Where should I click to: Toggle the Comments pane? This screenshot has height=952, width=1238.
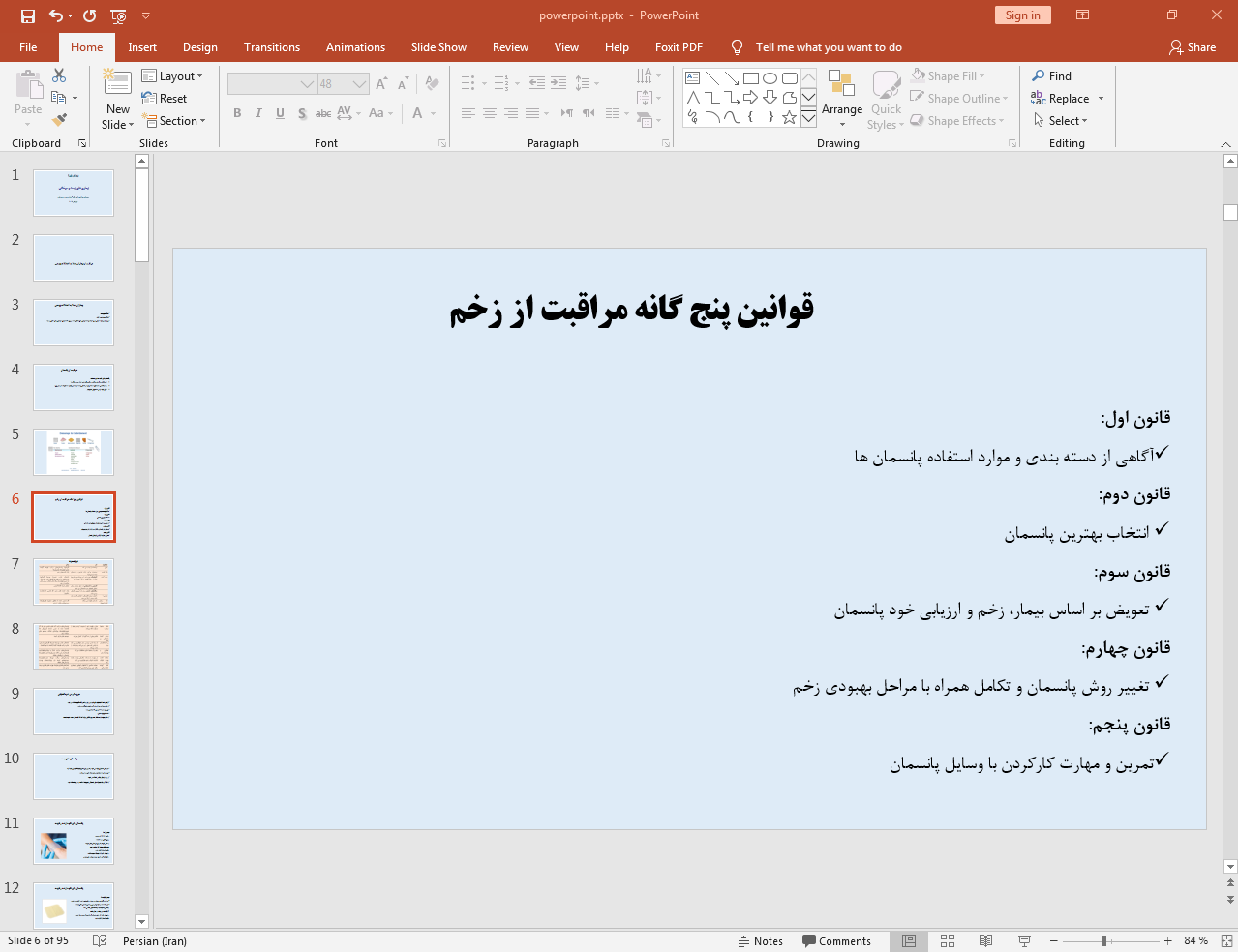point(836,941)
